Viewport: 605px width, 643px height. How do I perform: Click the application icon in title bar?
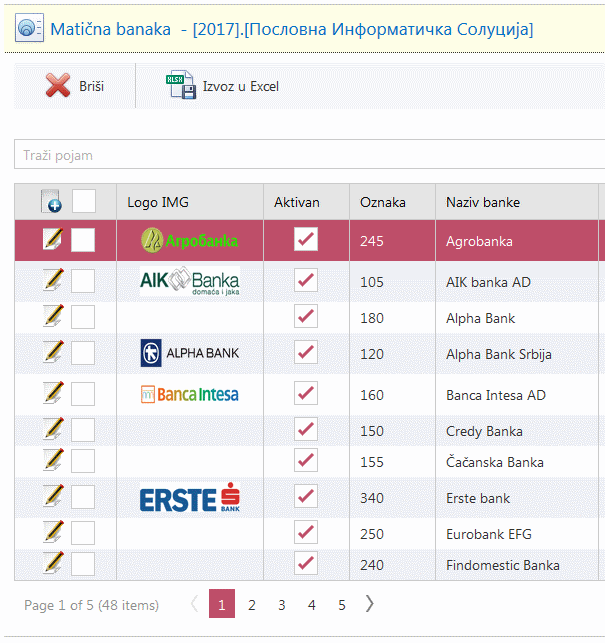coord(31,28)
